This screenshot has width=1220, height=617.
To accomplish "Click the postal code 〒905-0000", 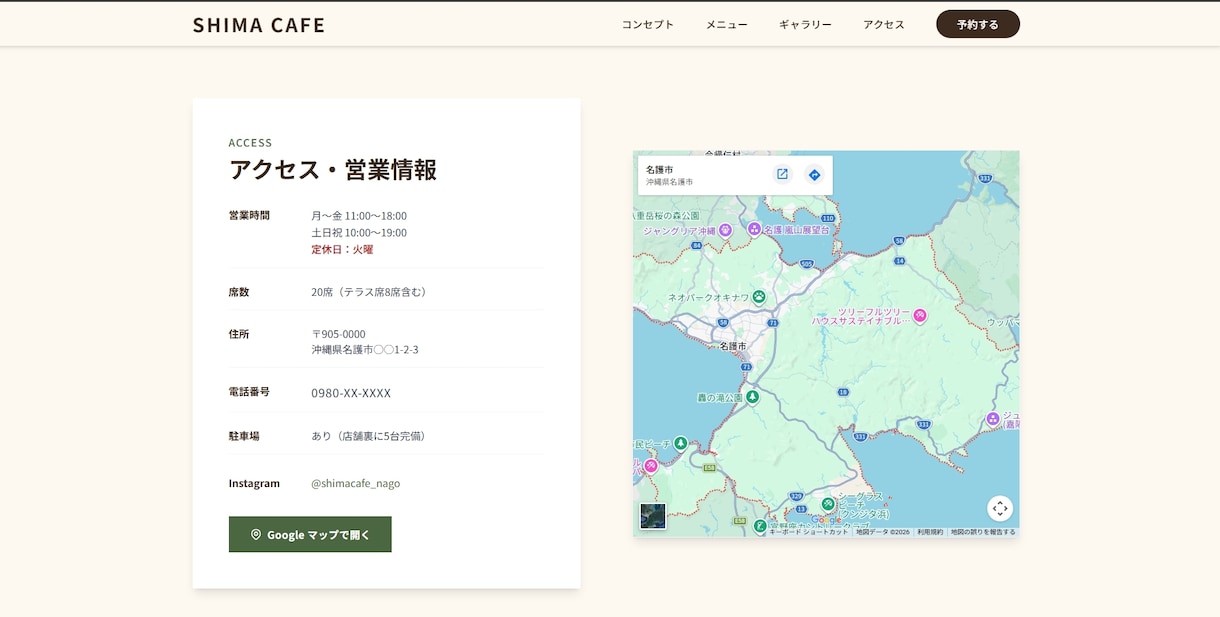I will [x=338, y=334].
